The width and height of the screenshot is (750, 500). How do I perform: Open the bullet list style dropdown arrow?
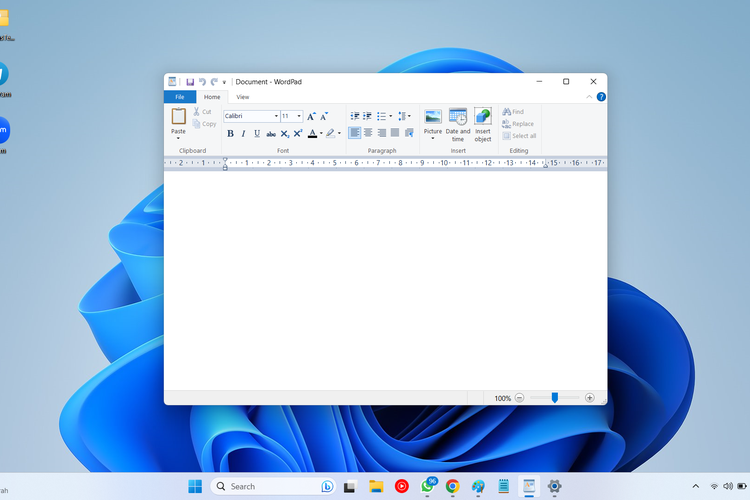click(x=391, y=116)
